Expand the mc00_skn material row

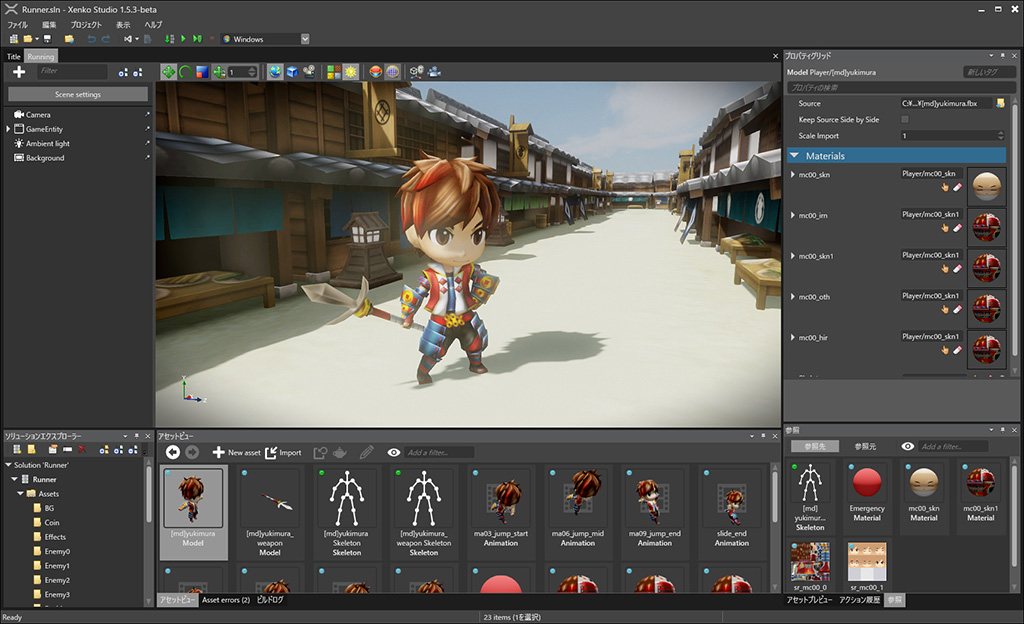[793, 175]
